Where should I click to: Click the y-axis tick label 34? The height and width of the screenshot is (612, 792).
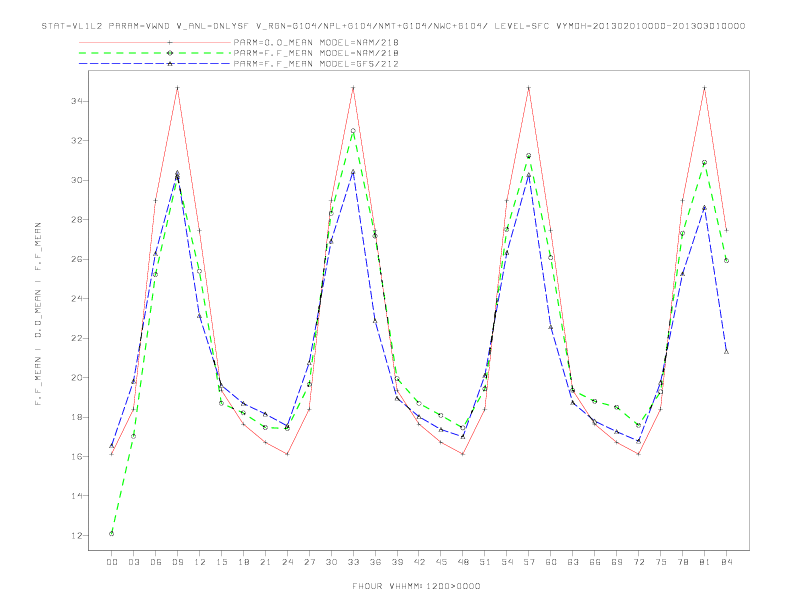click(77, 101)
